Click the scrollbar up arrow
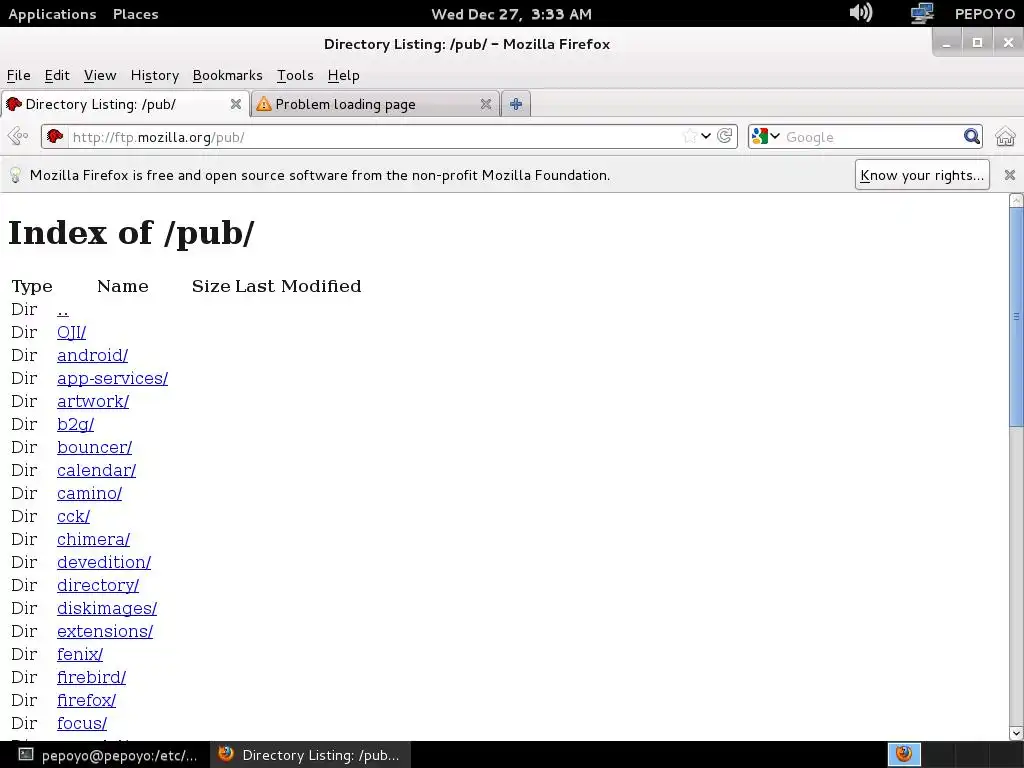The image size is (1024, 768). click(1016, 200)
